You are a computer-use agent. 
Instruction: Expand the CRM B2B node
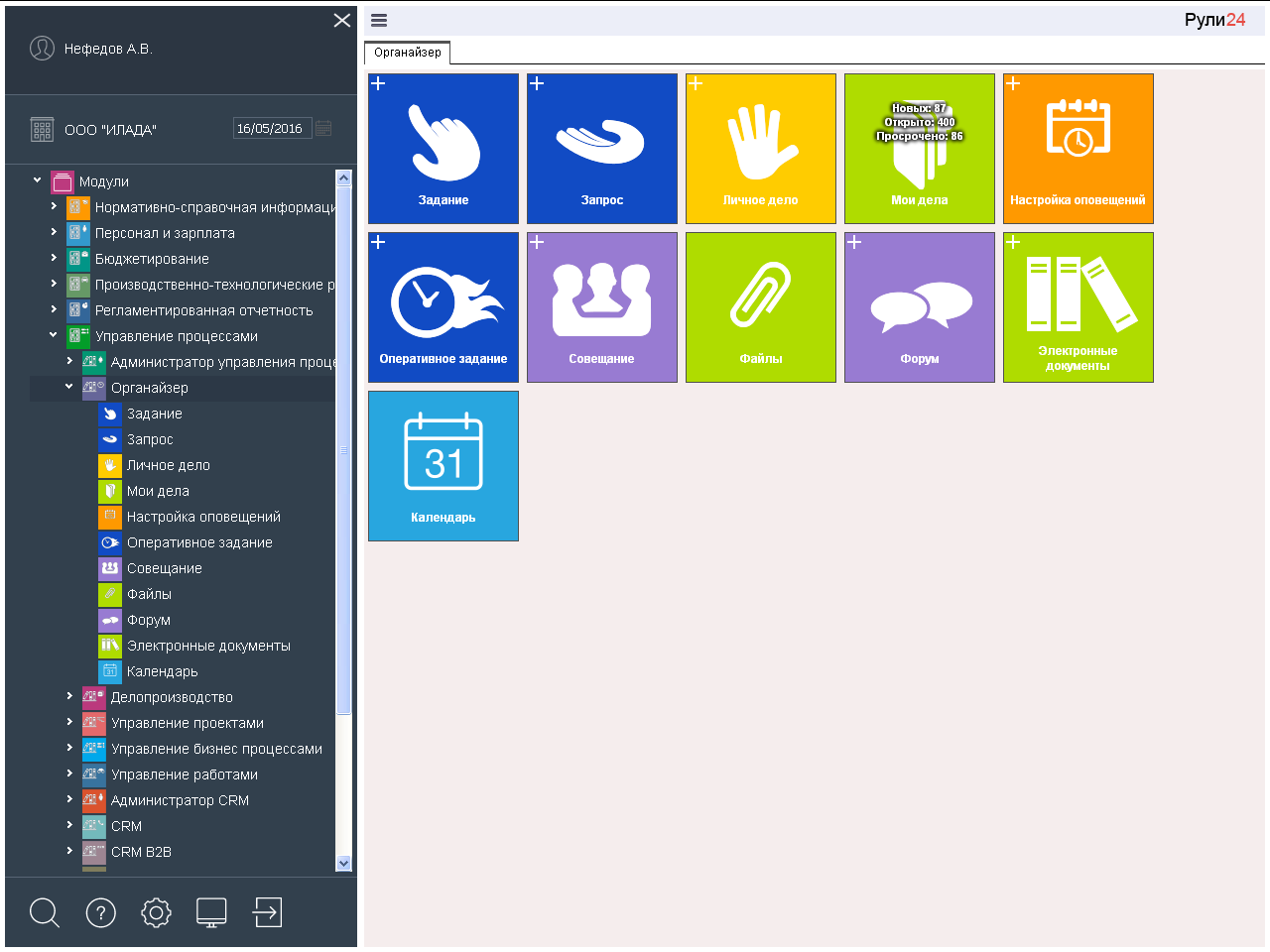[x=69, y=851]
